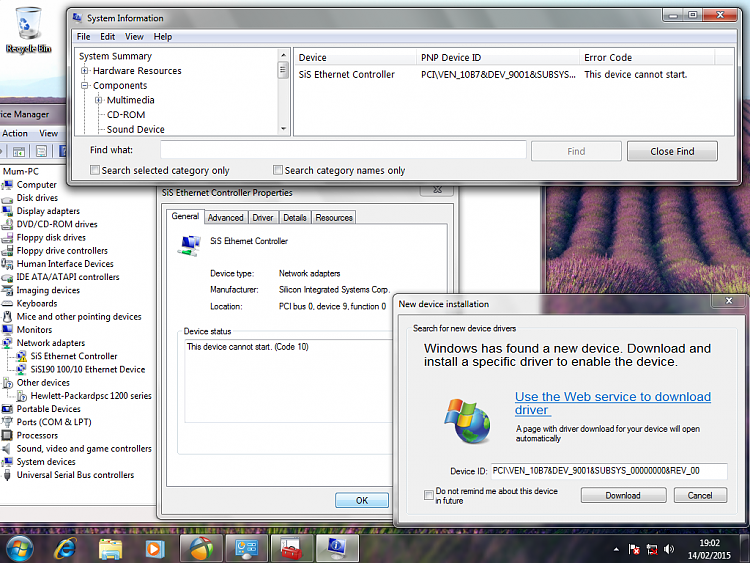750x563 pixels.
Task: Switch to Device Manager toolbox icon on taskbar
Action: (292, 548)
